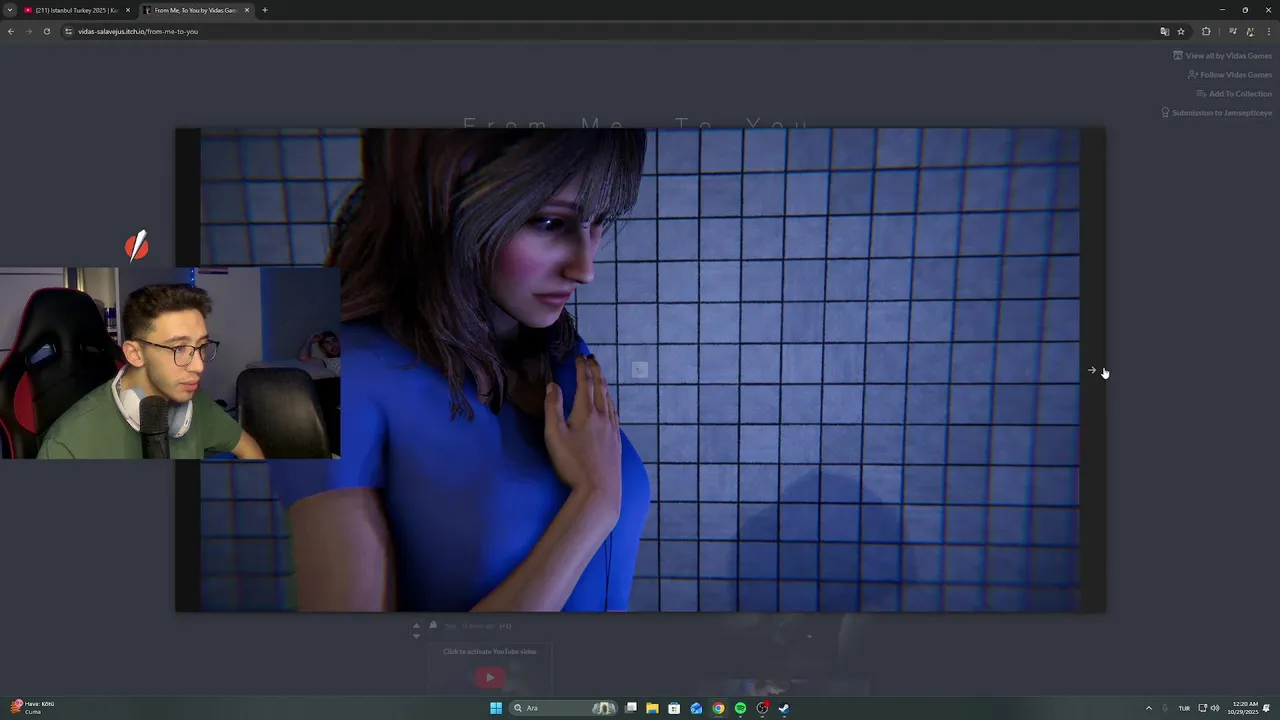Open the Windows Start menu
Image resolution: width=1280 pixels, height=720 pixels.
click(x=496, y=708)
